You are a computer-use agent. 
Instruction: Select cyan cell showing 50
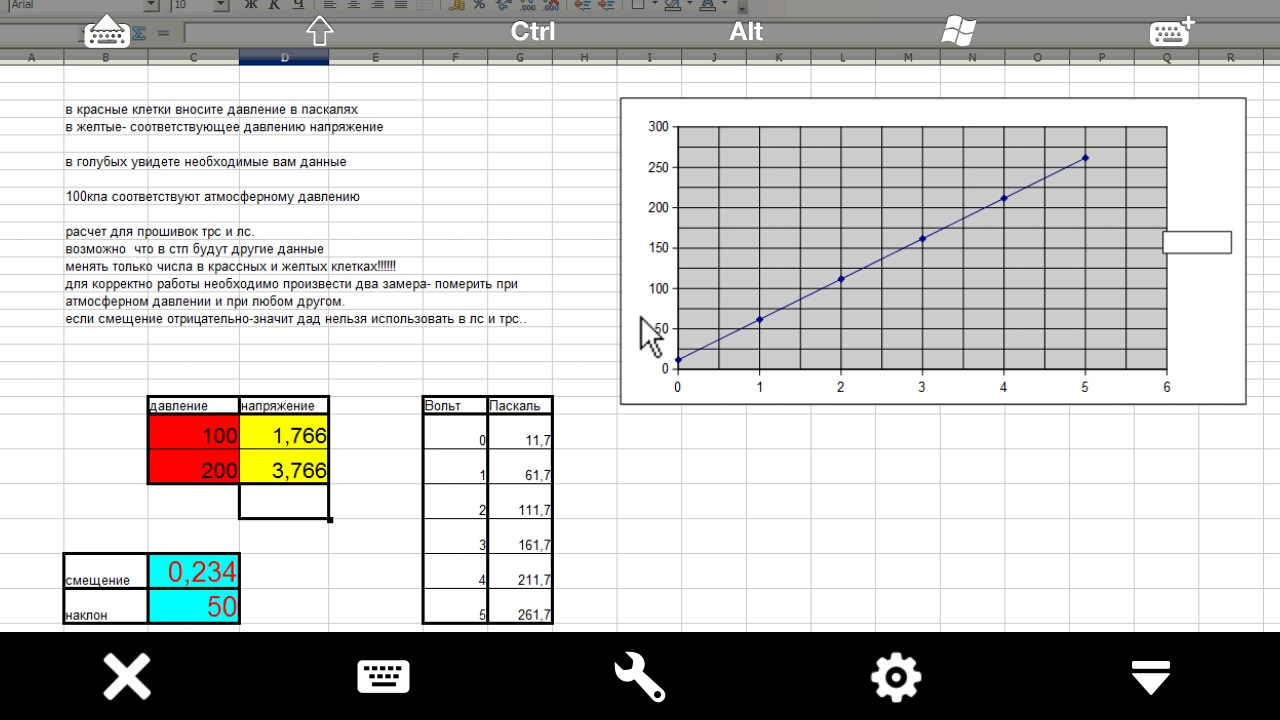tap(194, 606)
